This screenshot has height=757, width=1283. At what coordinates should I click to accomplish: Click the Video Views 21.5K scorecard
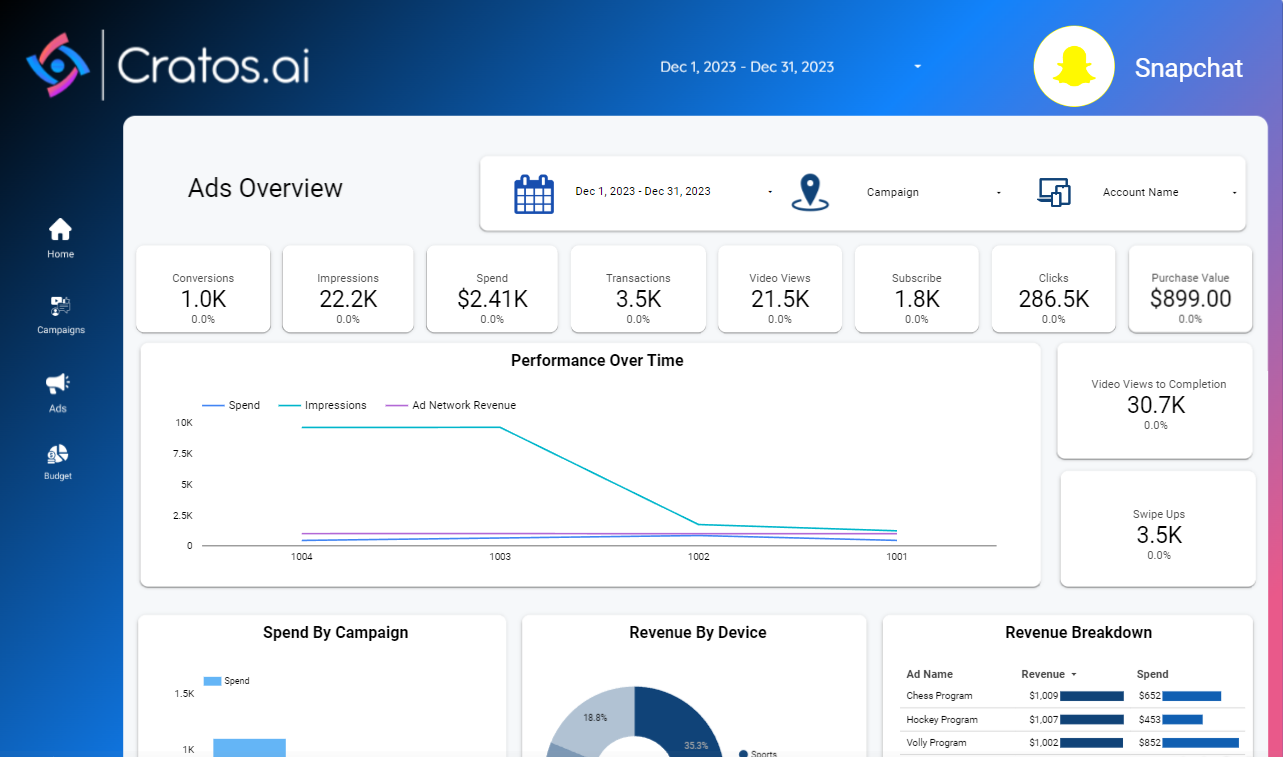pos(780,289)
